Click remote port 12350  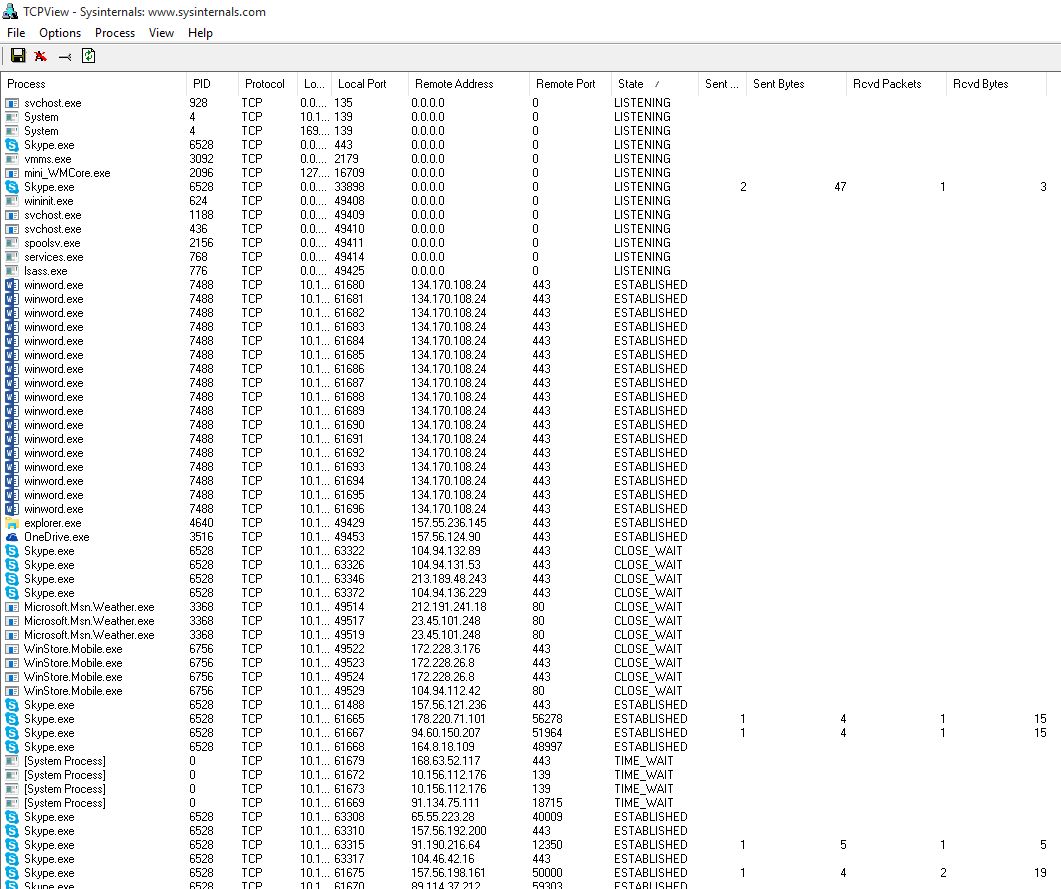click(547, 845)
